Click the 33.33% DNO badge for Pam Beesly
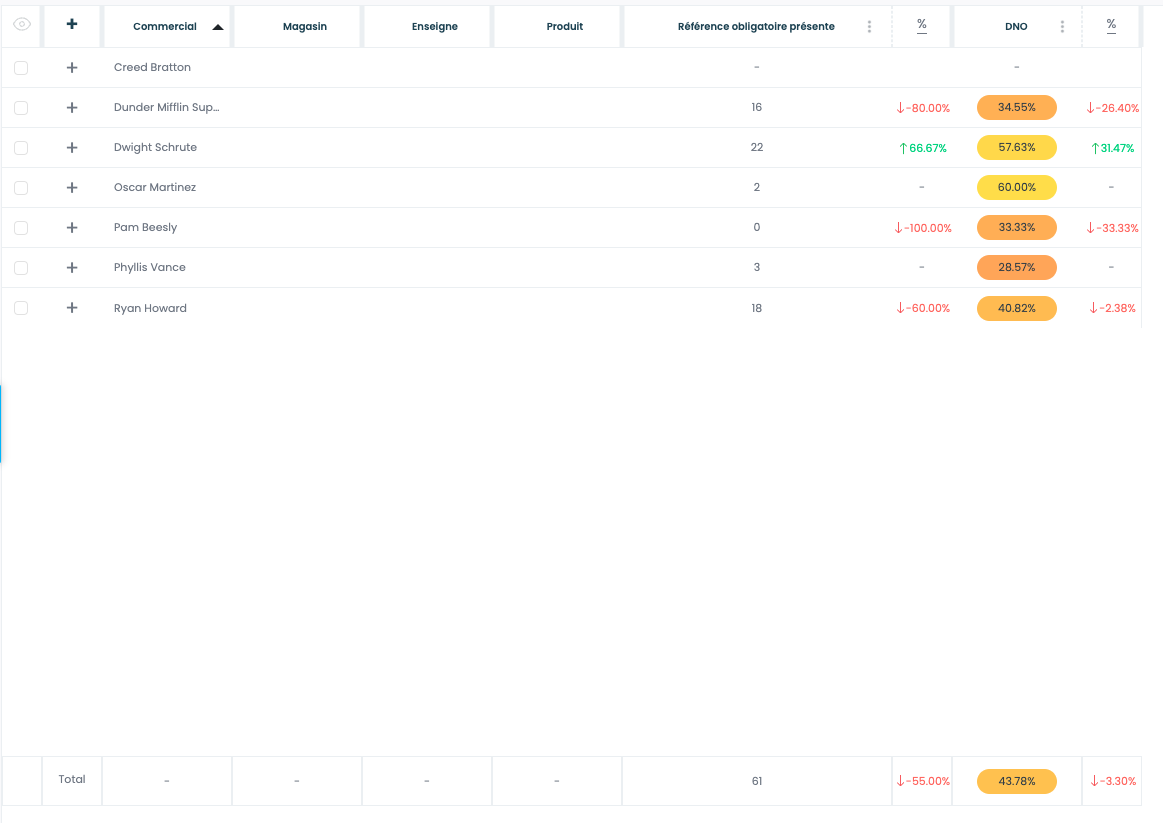The height and width of the screenshot is (823, 1163). 1017,228
